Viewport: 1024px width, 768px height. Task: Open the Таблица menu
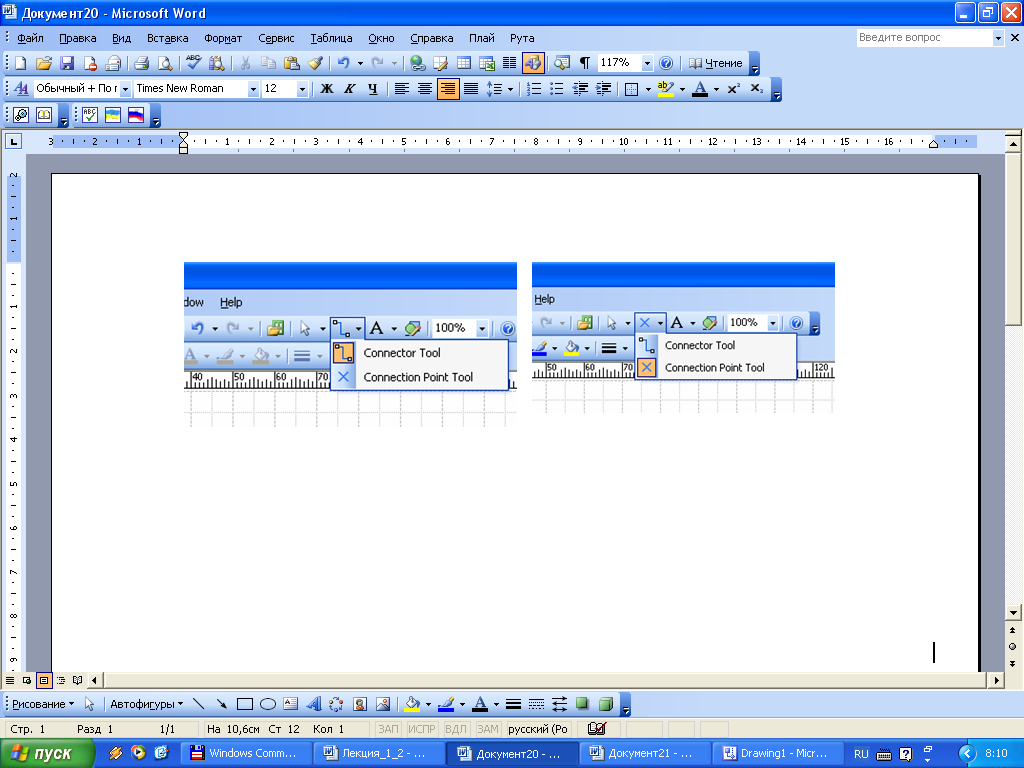(331, 38)
